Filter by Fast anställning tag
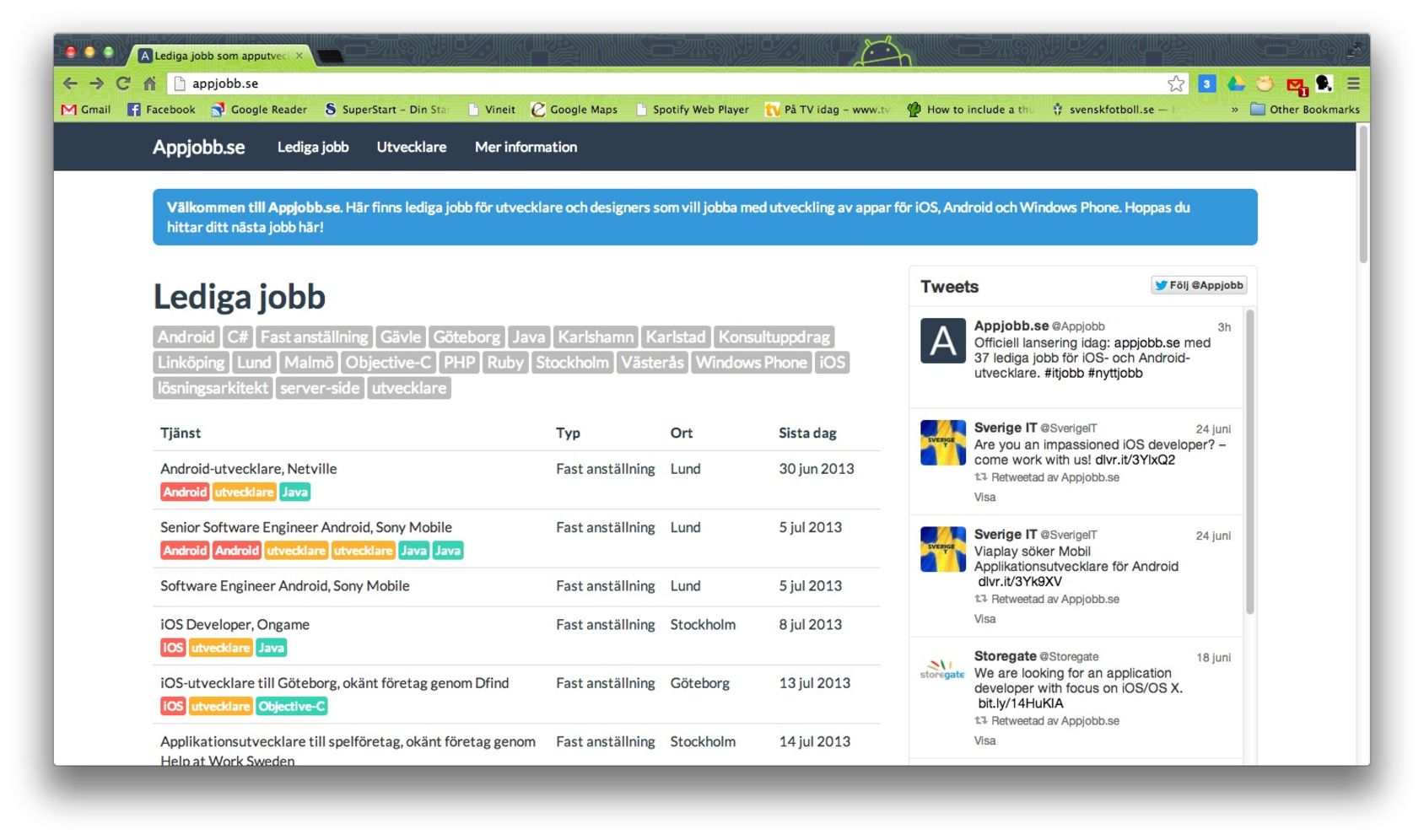Image resolution: width=1424 pixels, height=840 pixels. (315, 337)
